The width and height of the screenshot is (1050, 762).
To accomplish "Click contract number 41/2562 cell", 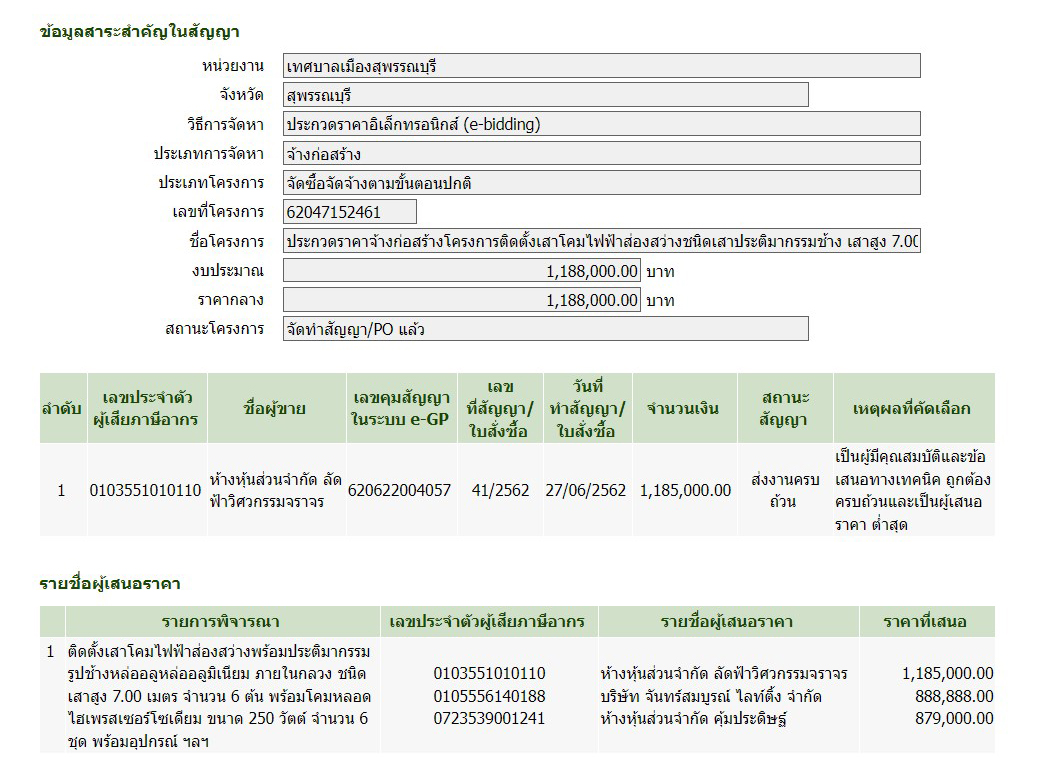I will click(x=499, y=490).
